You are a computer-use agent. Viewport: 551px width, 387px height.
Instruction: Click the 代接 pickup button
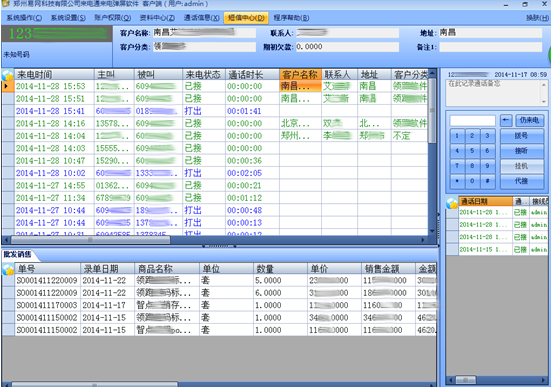521,181
